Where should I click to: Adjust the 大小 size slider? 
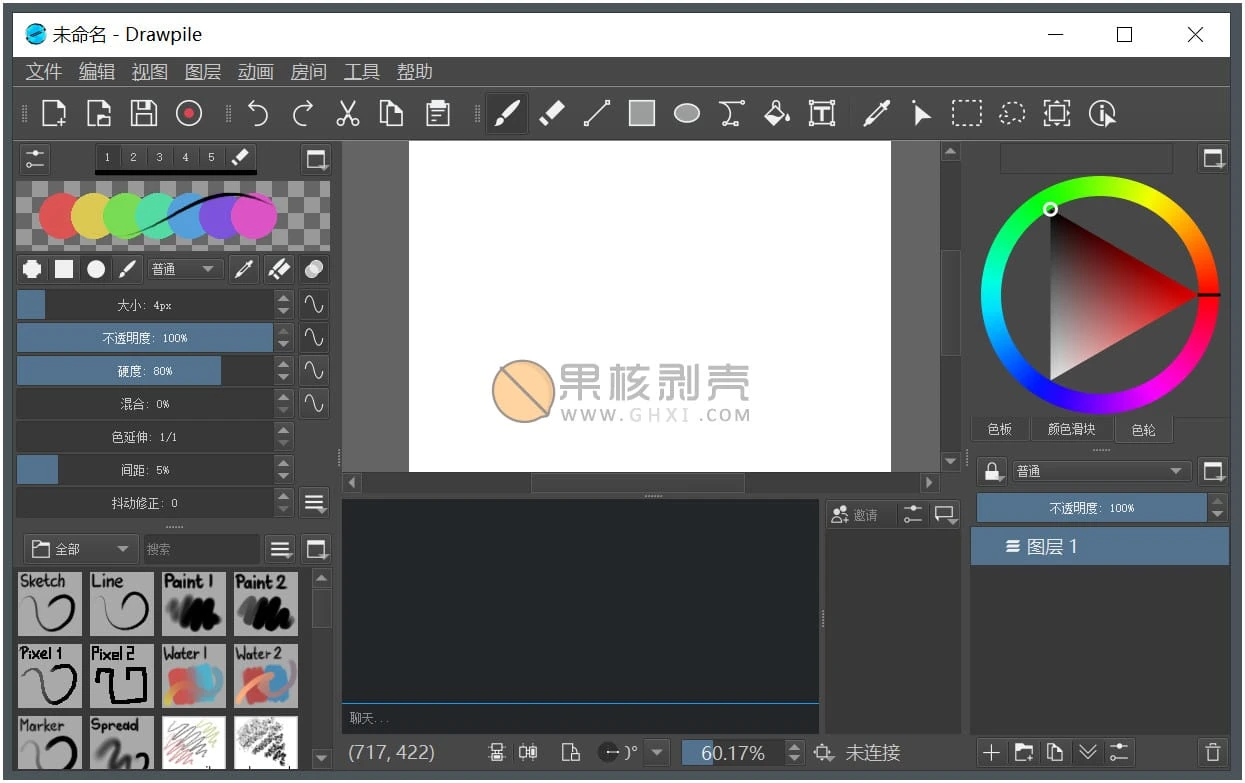pyautogui.click(x=145, y=305)
